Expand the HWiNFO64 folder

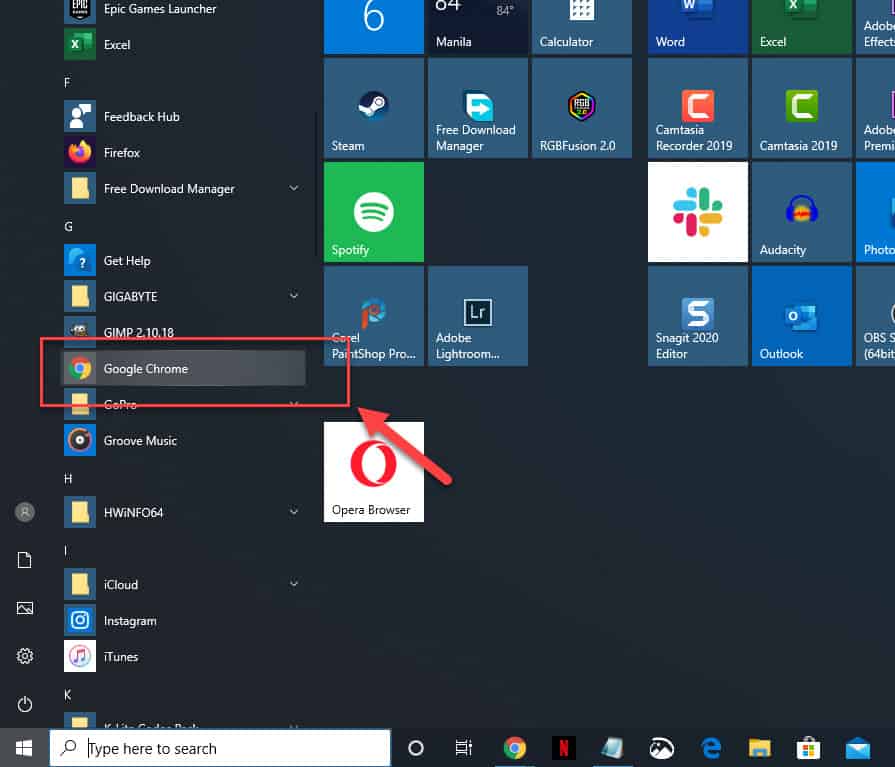tap(293, 512)
